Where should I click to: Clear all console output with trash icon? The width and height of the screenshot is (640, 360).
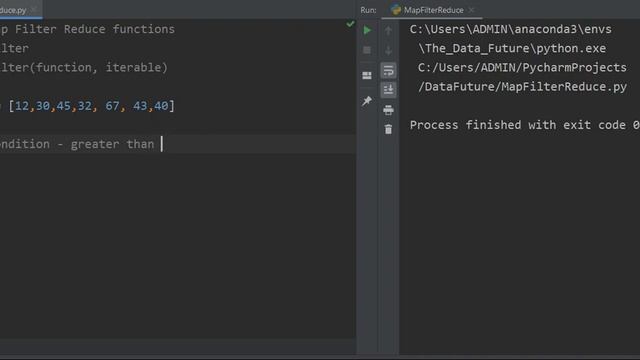pos(388,129)
